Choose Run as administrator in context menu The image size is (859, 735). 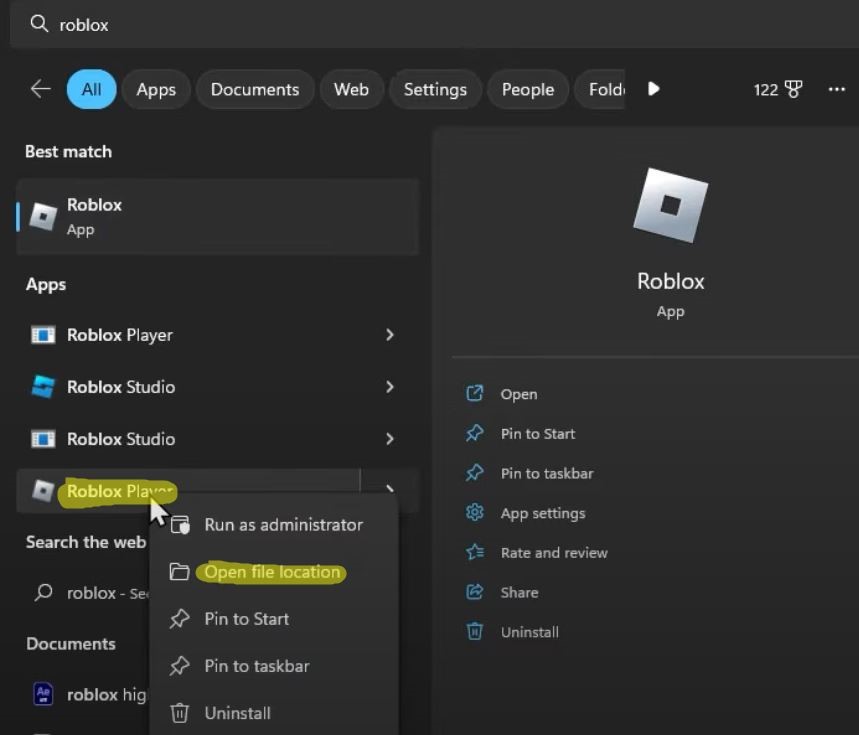click(x=273, y=525)
